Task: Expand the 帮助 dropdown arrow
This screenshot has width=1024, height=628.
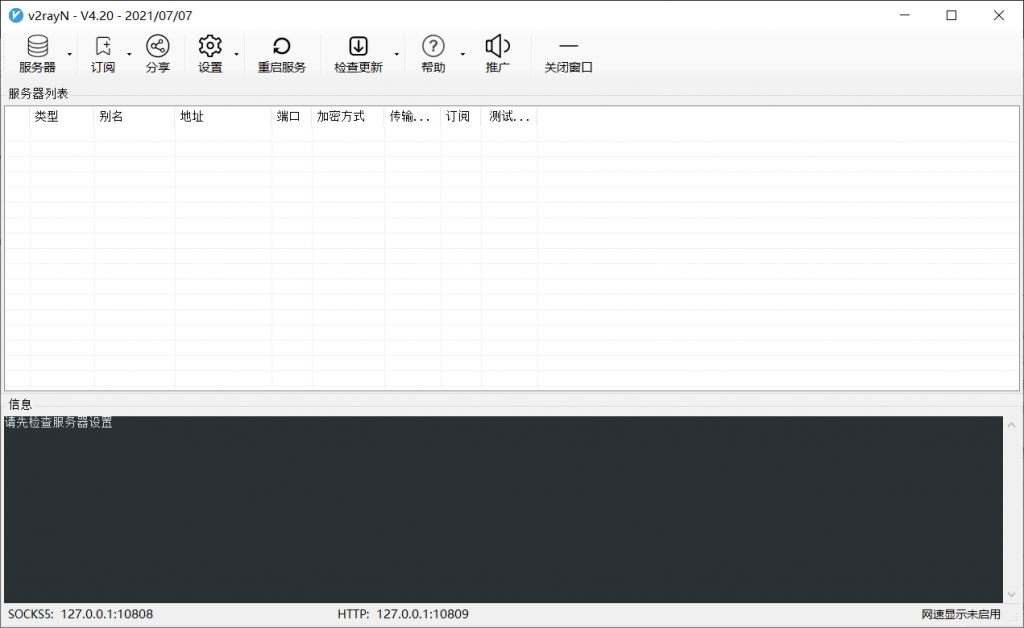Action: coord(462,54)
